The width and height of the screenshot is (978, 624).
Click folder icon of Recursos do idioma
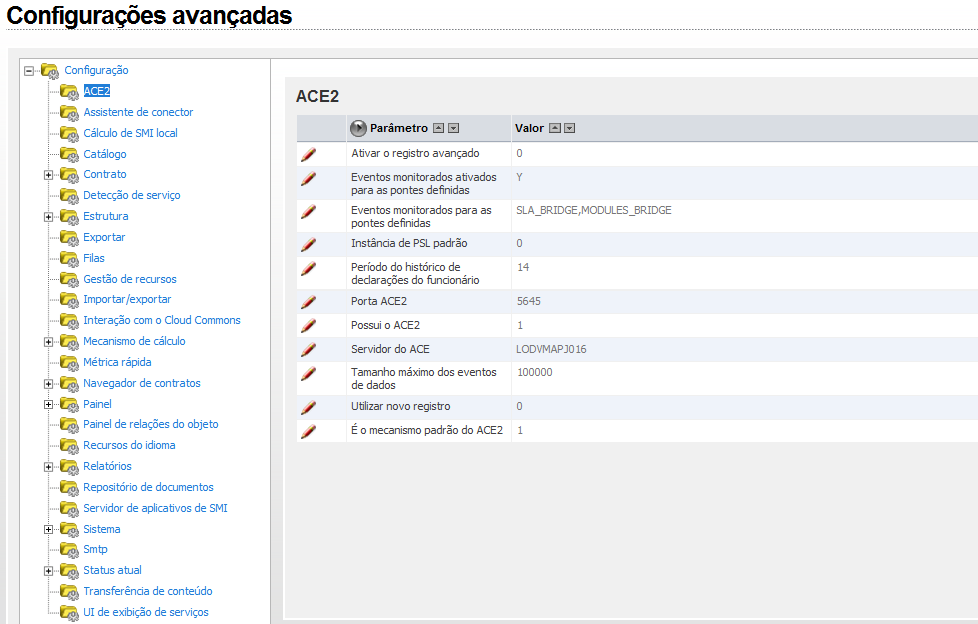tap(69, 446)
